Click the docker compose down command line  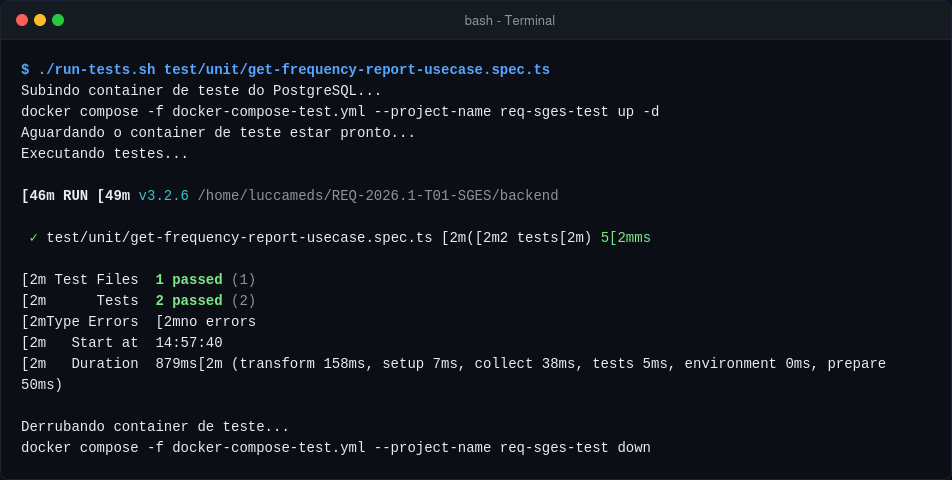(x=336, y=448)
